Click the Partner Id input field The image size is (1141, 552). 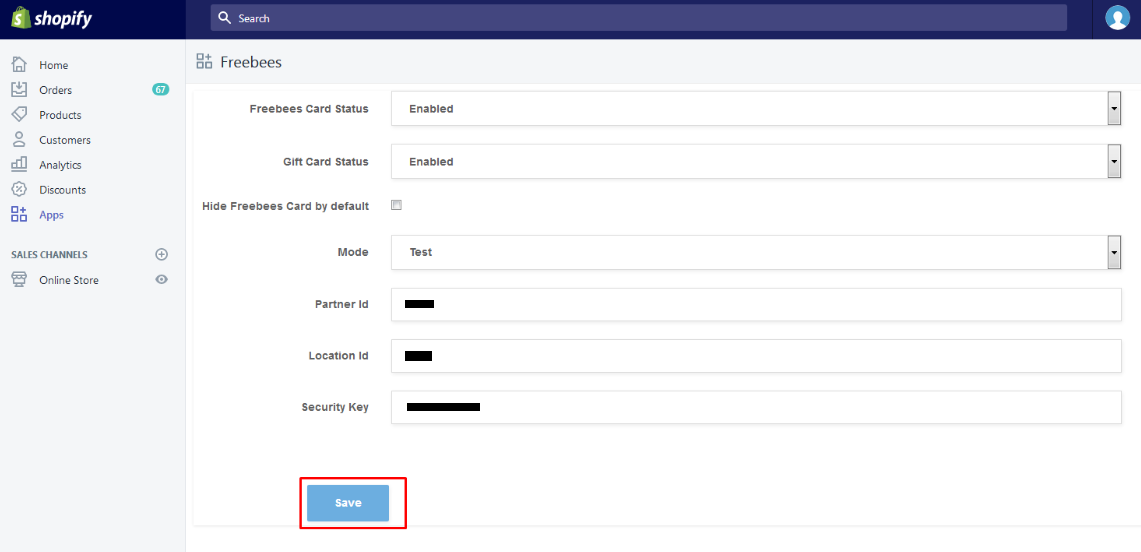[x=756, y=304]
